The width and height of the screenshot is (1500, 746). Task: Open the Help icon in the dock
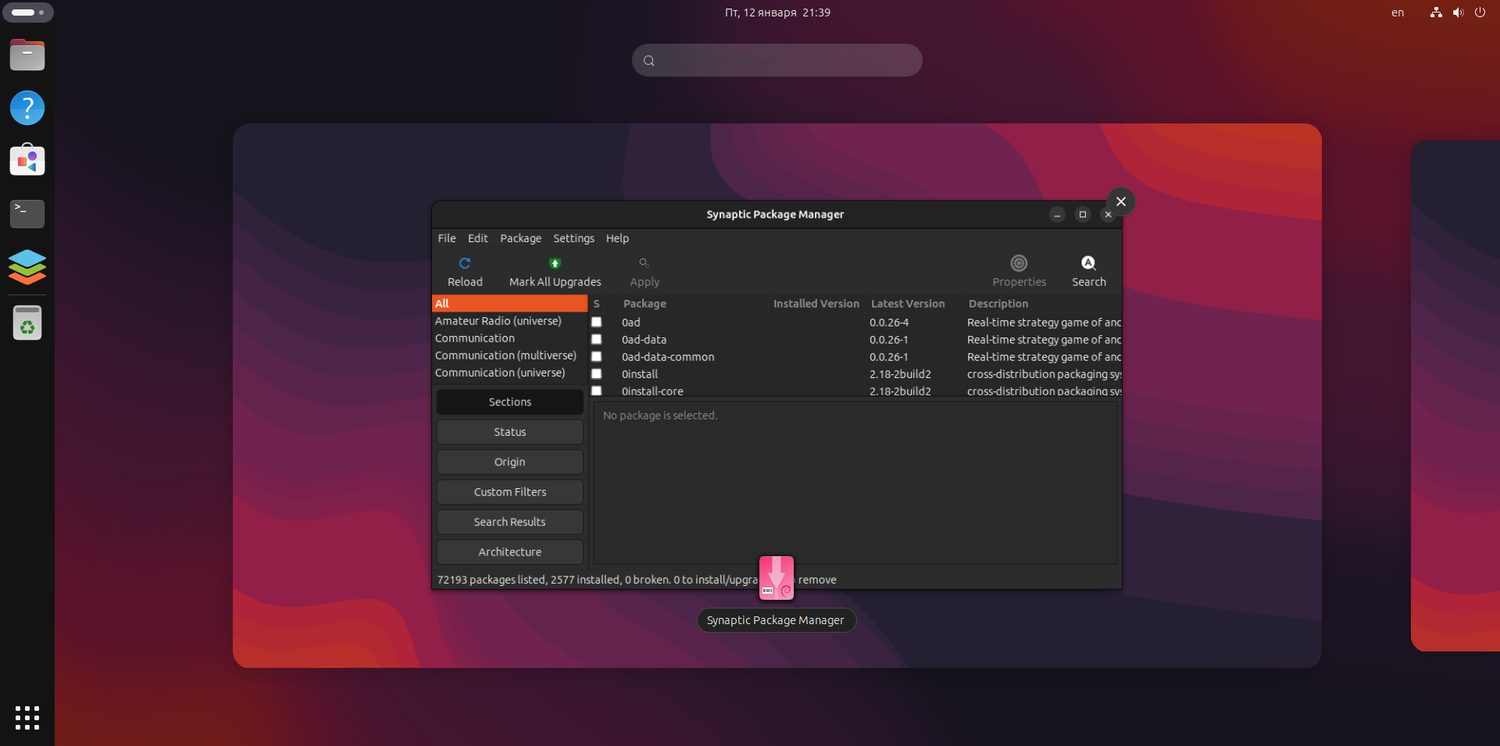pos(27,108)
